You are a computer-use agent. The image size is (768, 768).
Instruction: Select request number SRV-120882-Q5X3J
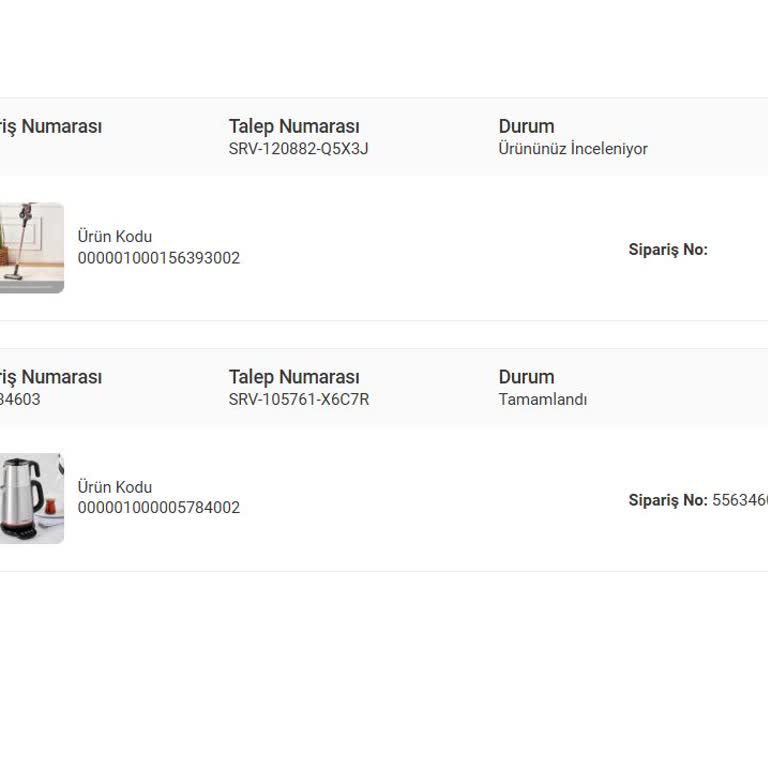[298, 149]
